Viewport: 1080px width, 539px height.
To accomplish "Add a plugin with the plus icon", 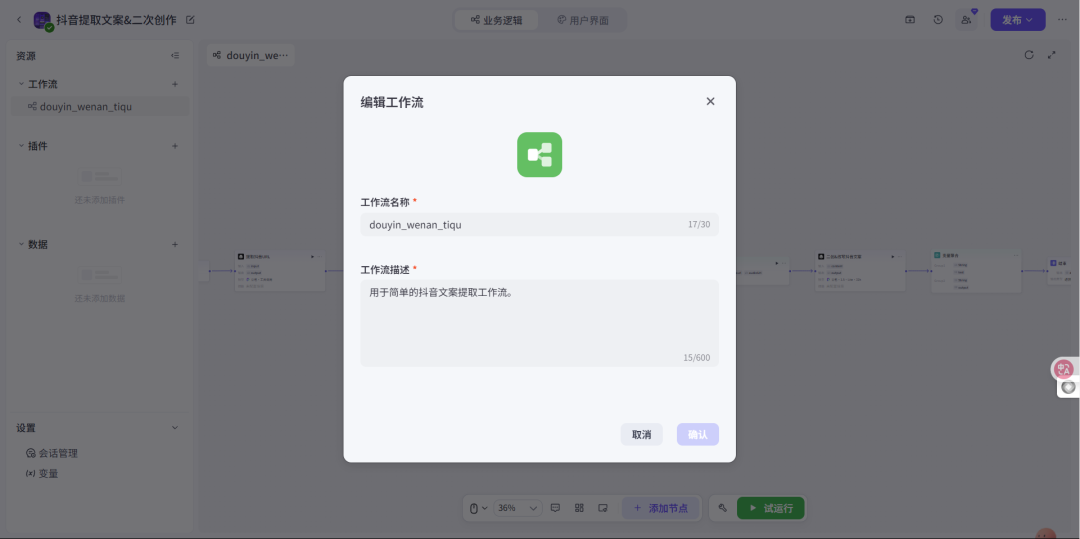I will (x=175, y=146).
